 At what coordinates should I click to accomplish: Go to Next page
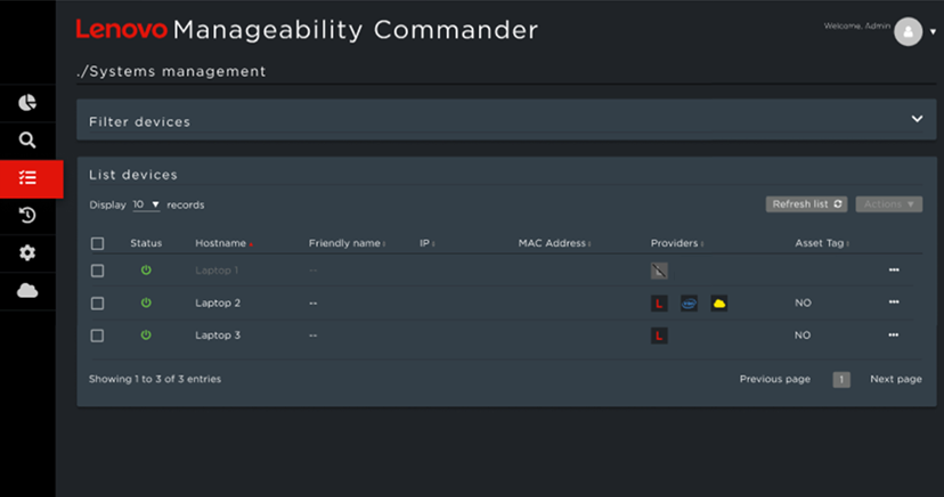pos(896,379)
